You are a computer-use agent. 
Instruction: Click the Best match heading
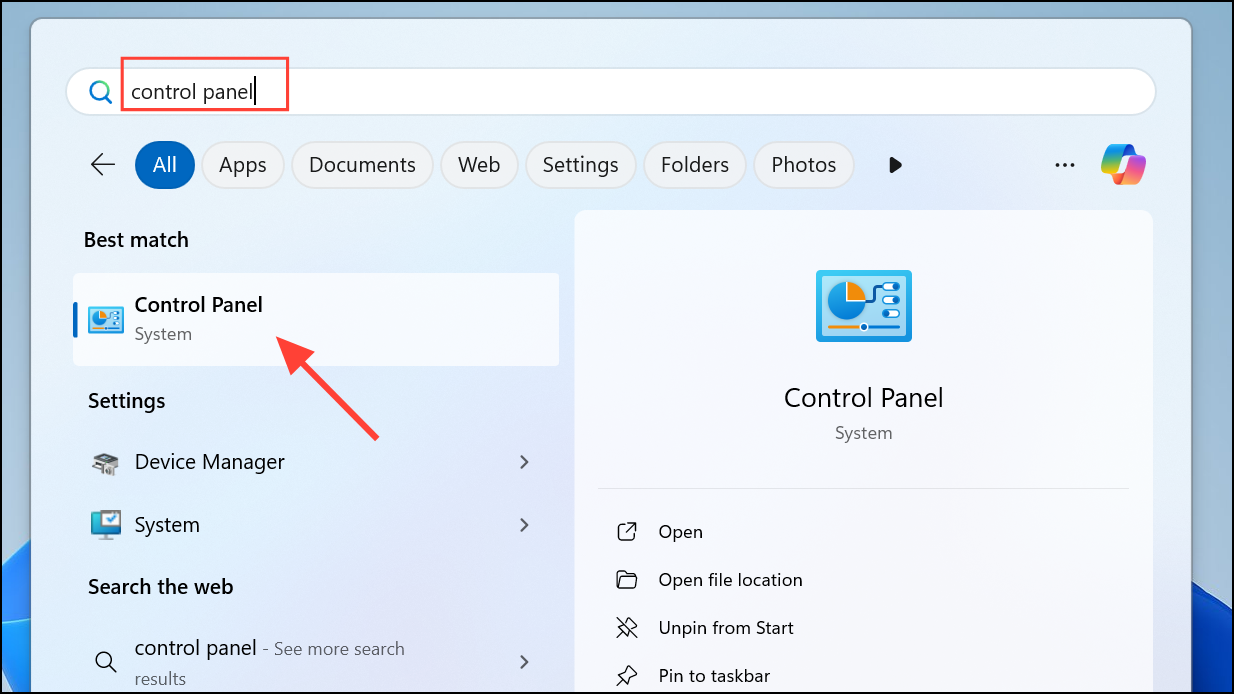coord(136,240)
